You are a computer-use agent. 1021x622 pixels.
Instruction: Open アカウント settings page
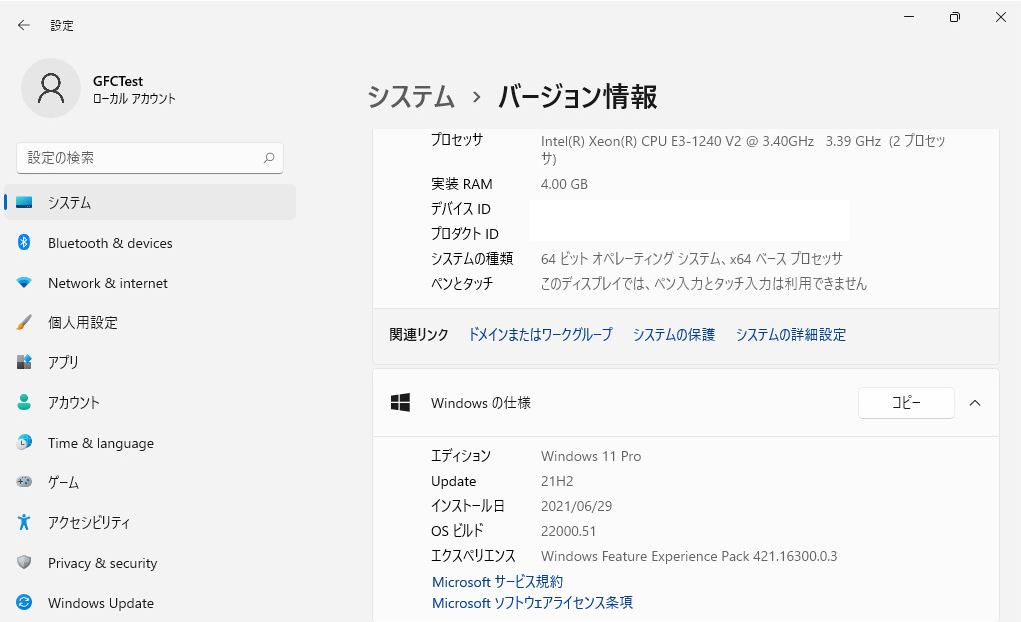point(150,403)
